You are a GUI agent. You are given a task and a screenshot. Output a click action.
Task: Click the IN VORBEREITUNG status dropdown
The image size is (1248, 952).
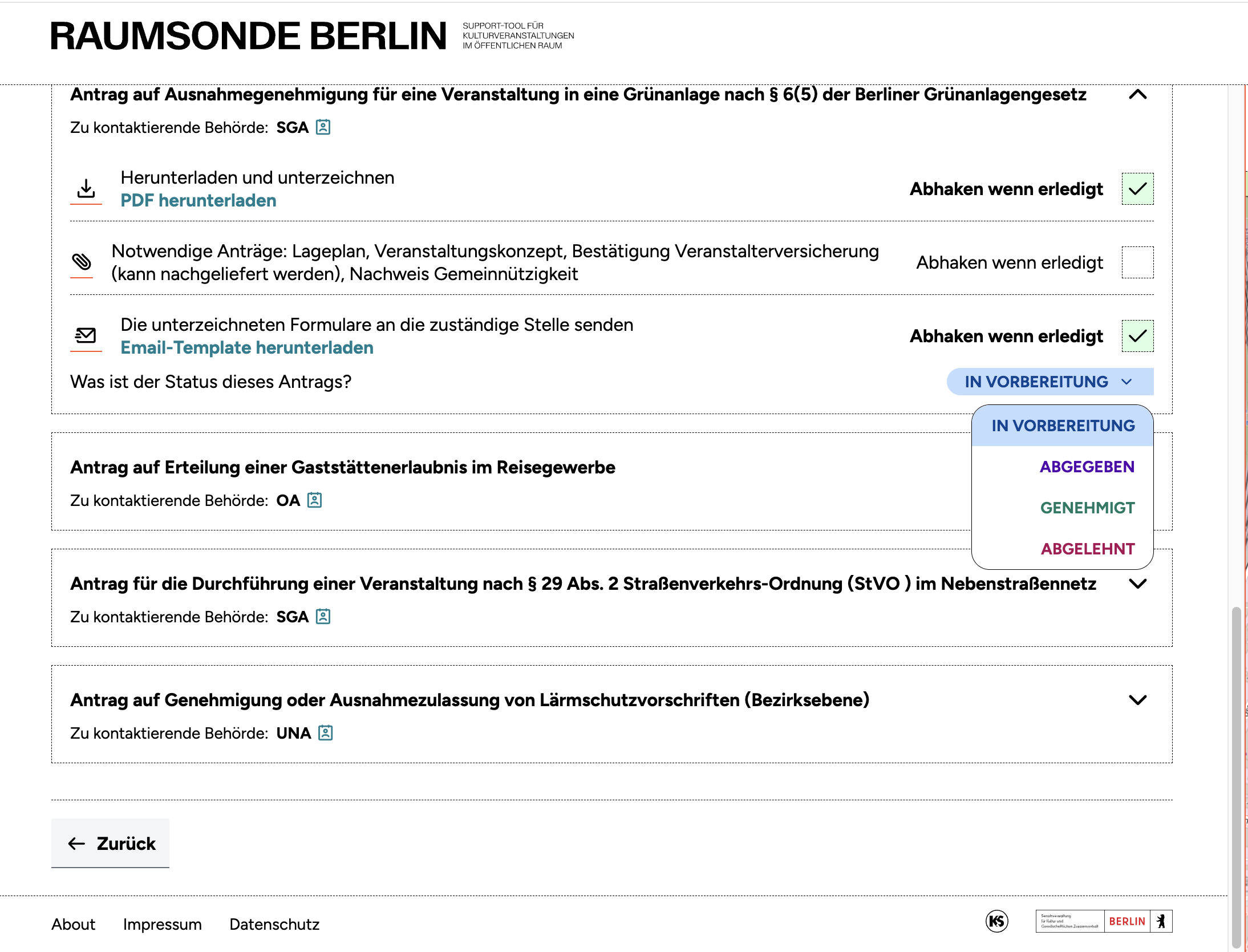1048,382
